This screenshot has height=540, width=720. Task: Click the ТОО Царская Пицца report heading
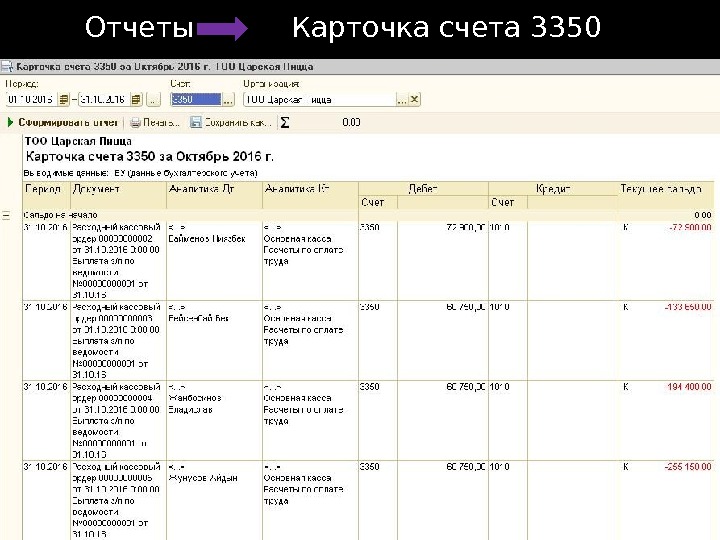click(78, 141)
